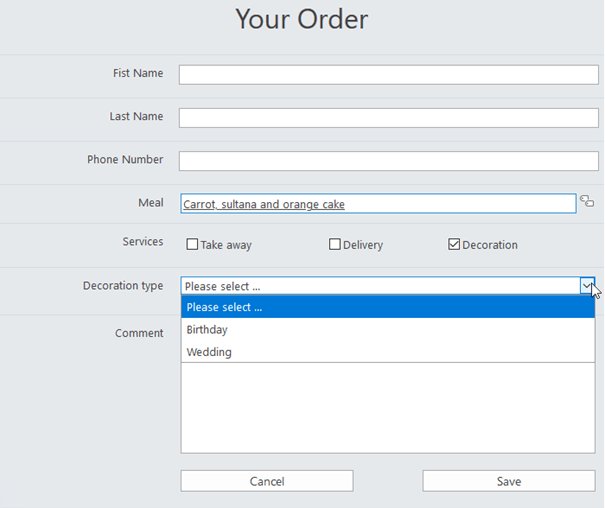
Task: Click the Decoration label text
Action: tap(490, 245)
